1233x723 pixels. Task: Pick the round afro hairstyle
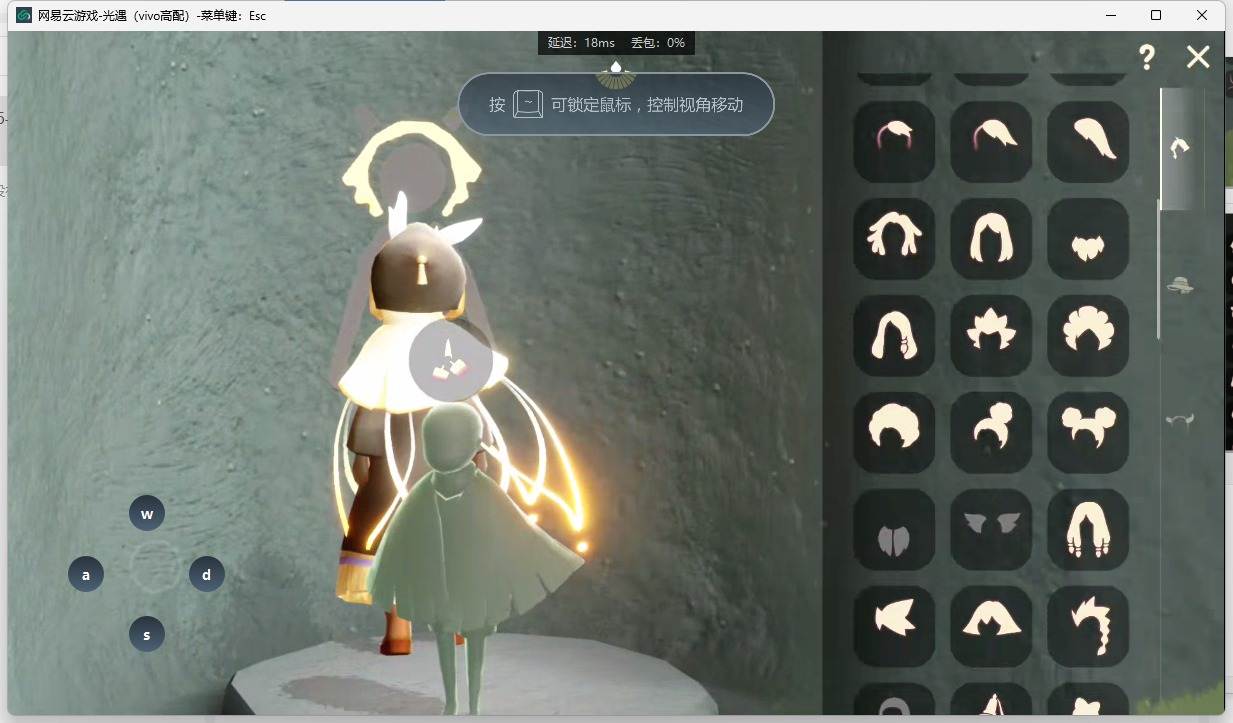click(x=894, y=432)
